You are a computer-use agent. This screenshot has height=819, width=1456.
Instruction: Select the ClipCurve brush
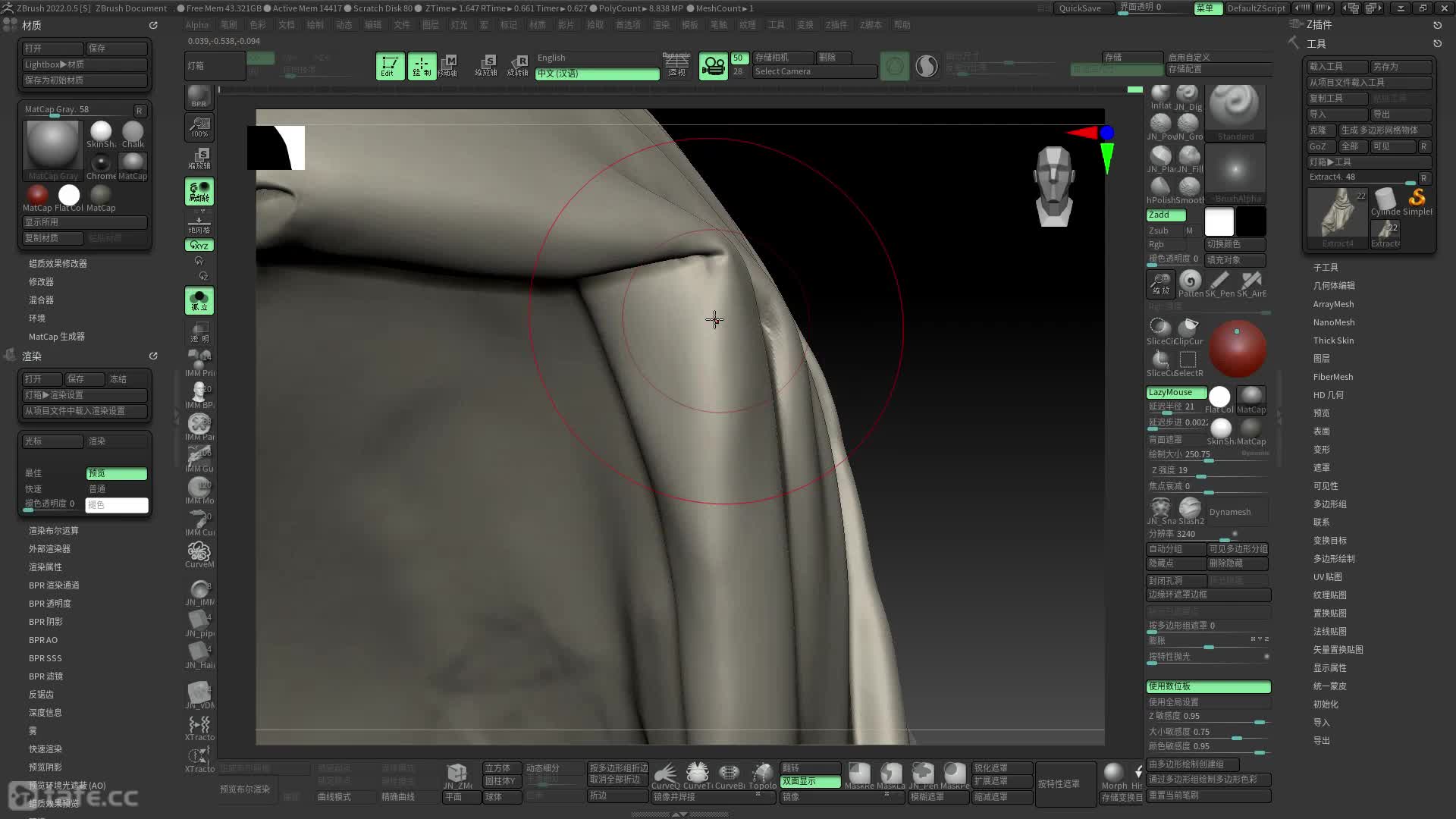(1188, 331)
